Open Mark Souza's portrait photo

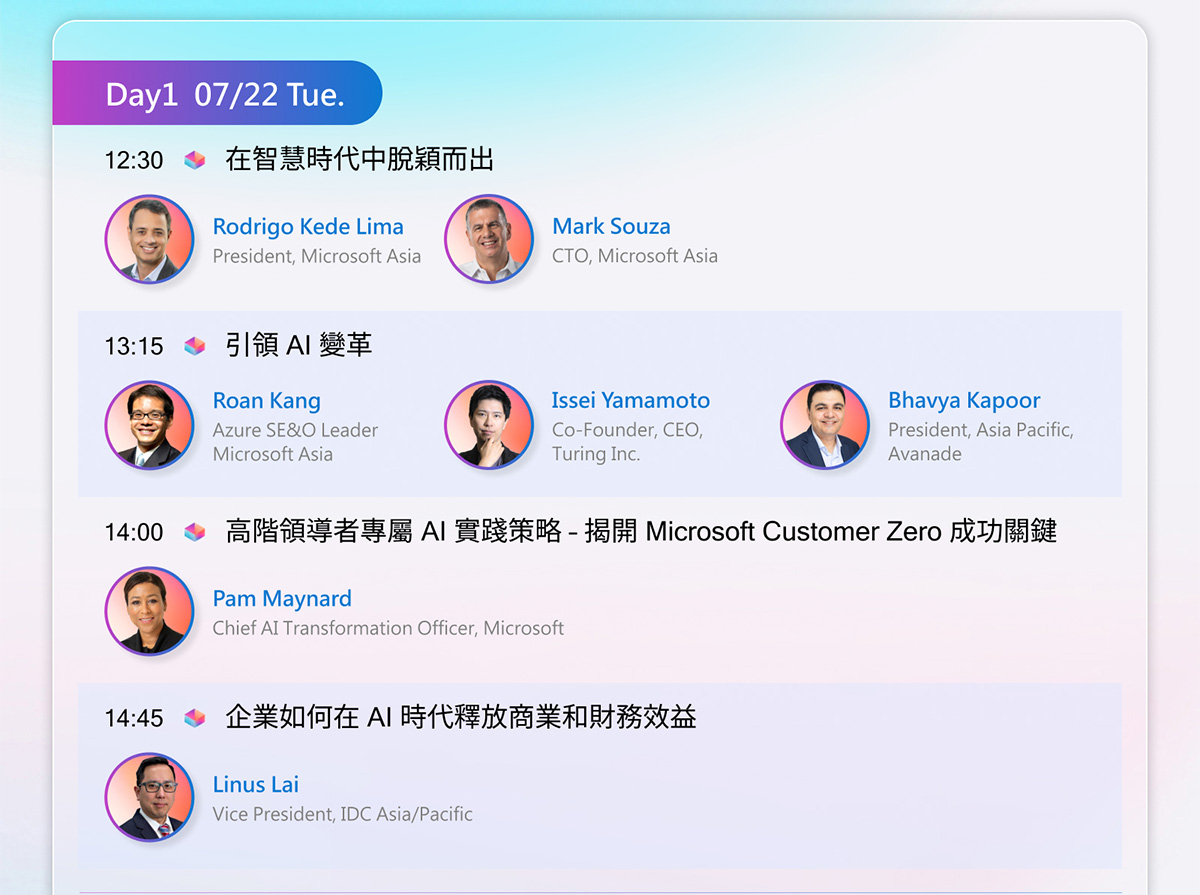coord(489,240)
